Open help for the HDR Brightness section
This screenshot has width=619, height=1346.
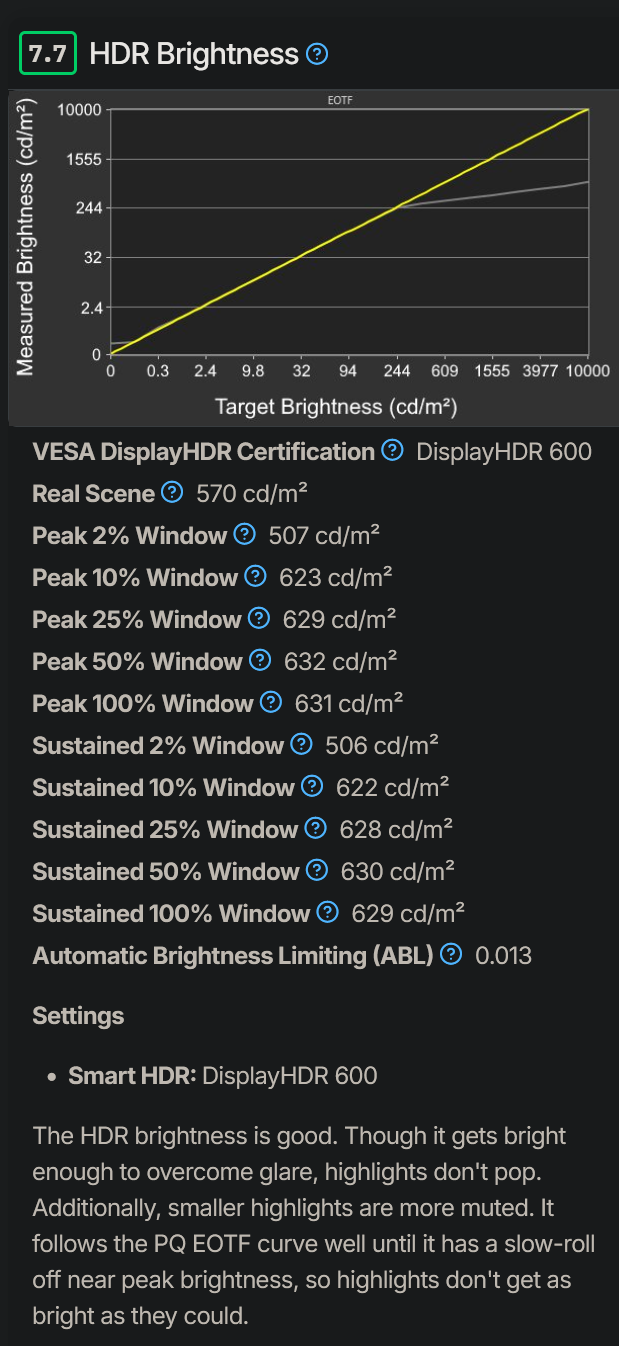(316, 54)
